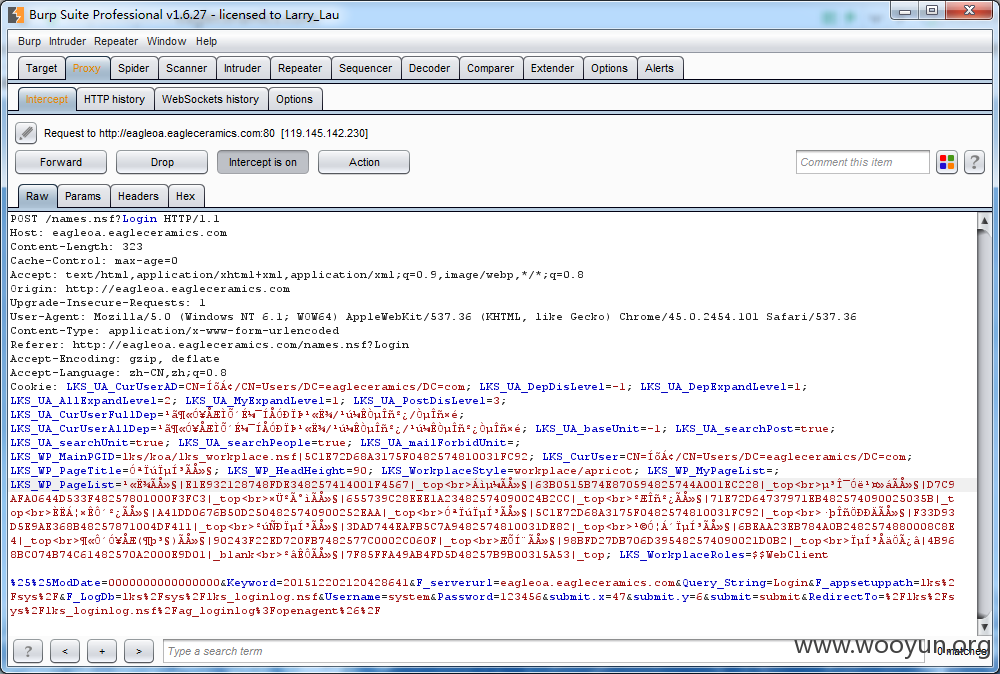The width and height of the screenshot is (1000, 674).
Task: Click the Content-Type header line
Action: click(x=175, y=331)
